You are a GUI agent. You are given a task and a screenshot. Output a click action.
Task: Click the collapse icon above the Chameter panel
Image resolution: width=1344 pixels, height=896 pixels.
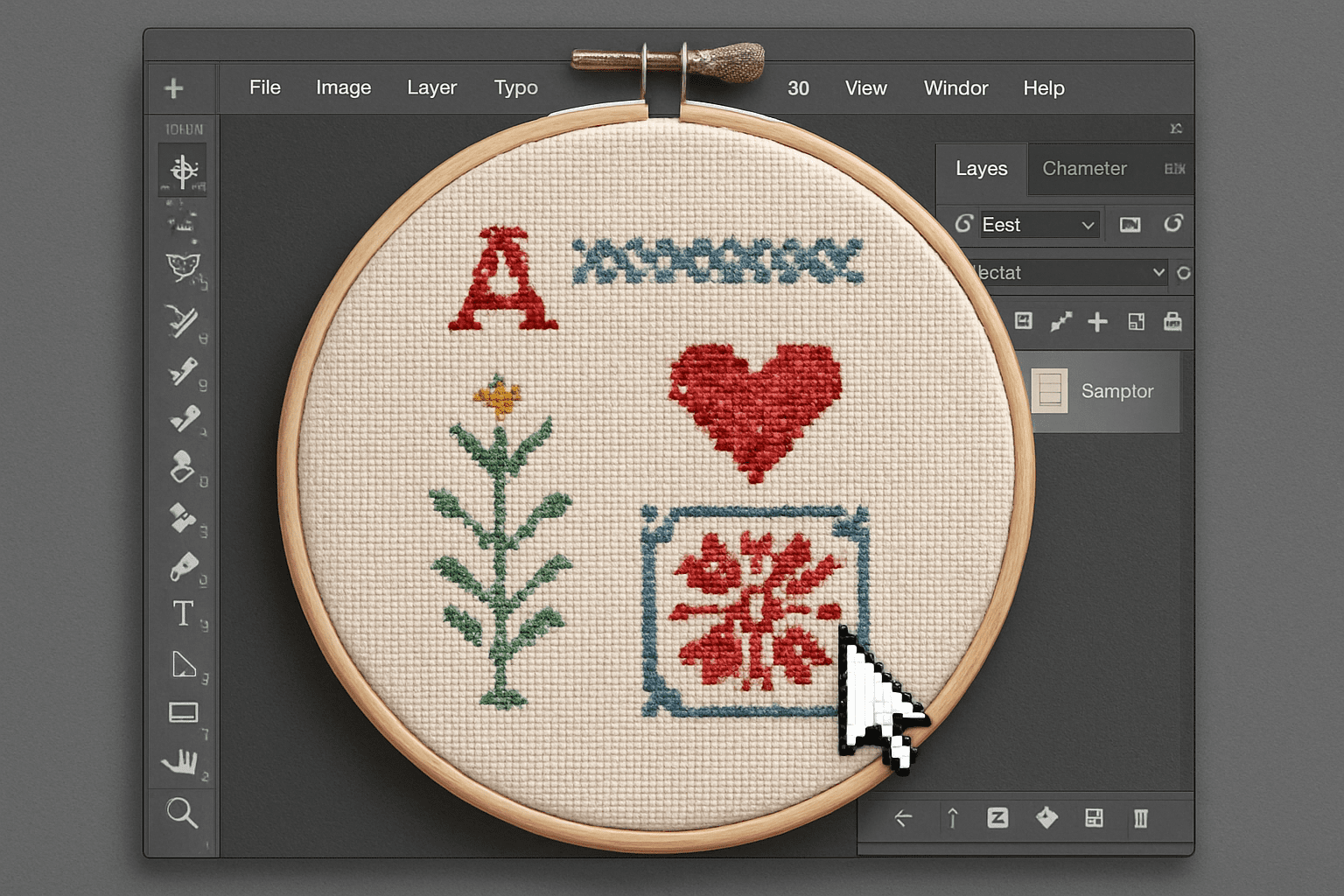[x=1176, y=129]
